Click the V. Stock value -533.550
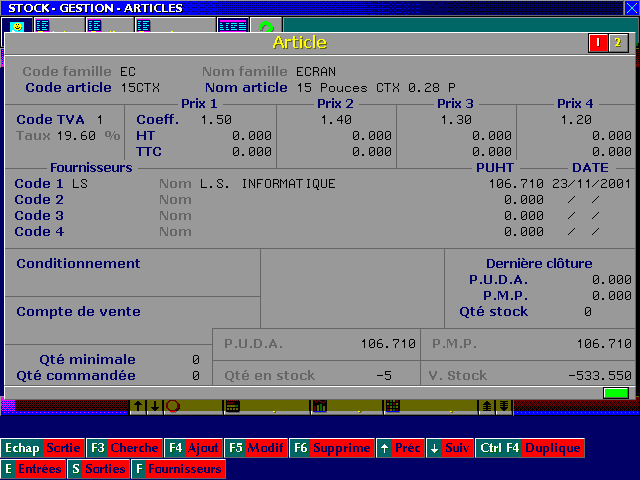Image resolution: width=640 pixels, height=480 pixels. click(x=600, y=376)
